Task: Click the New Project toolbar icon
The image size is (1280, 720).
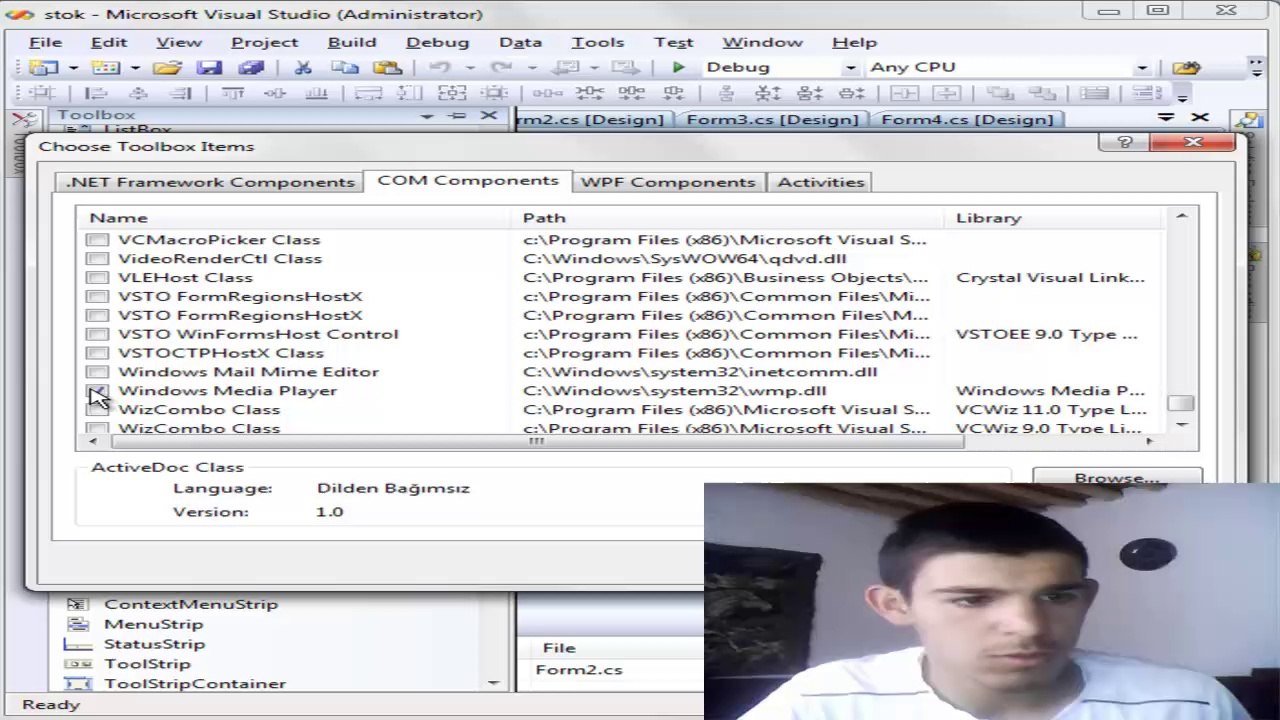Action: click(42, 67)
